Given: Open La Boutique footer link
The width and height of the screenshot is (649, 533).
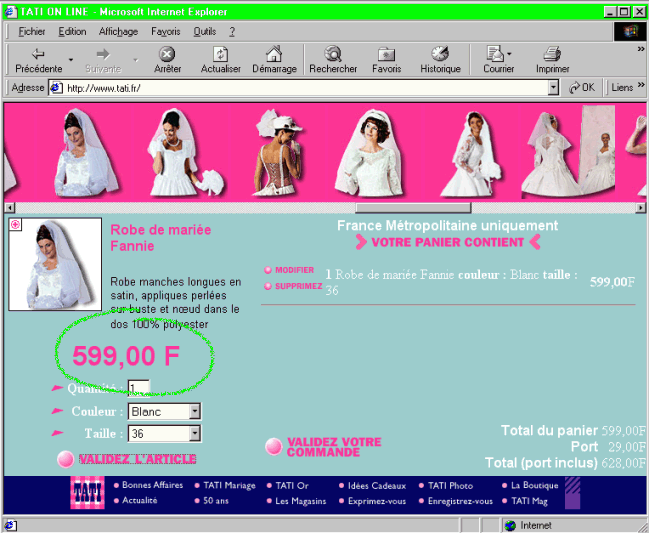Looking at the screenshot, I should click(534, 485).
